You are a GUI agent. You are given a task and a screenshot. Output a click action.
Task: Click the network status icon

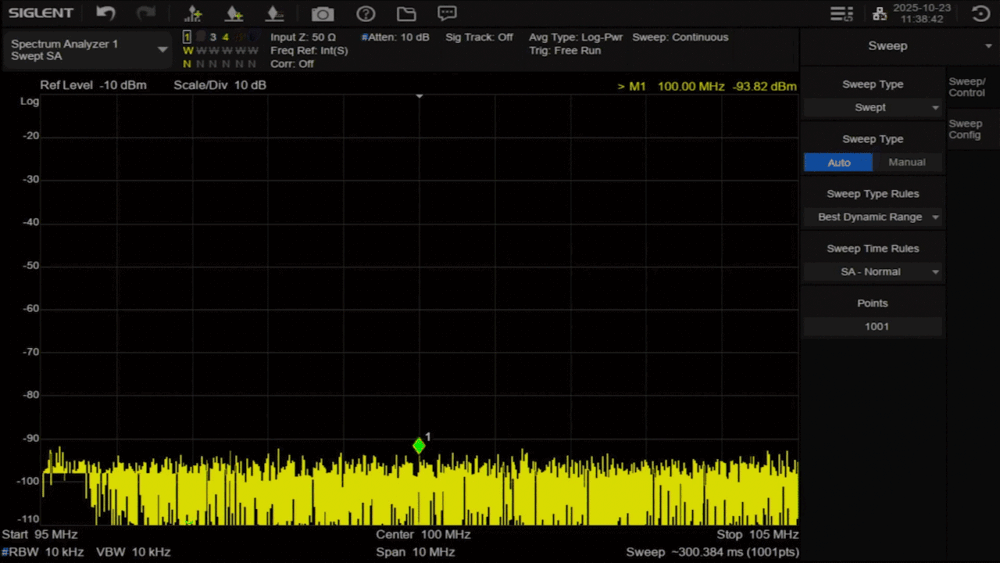click(879, 13)
